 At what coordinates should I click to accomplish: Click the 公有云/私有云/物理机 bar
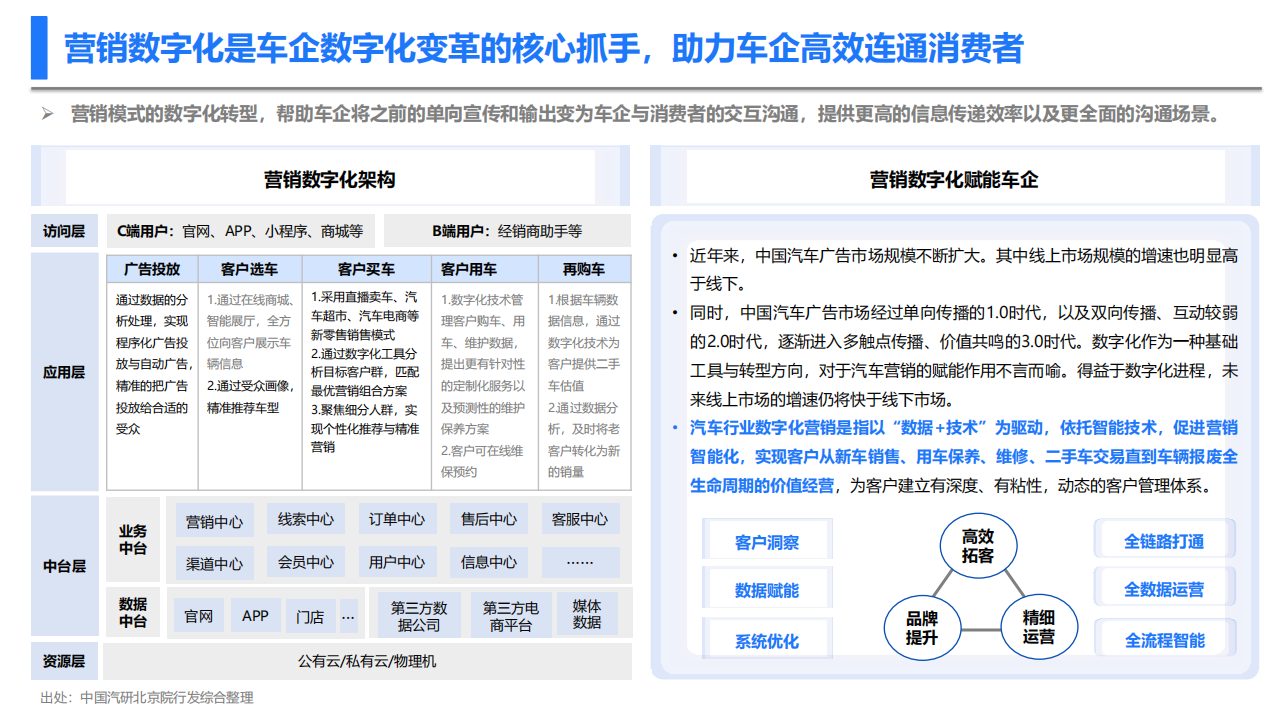[367, 661]
